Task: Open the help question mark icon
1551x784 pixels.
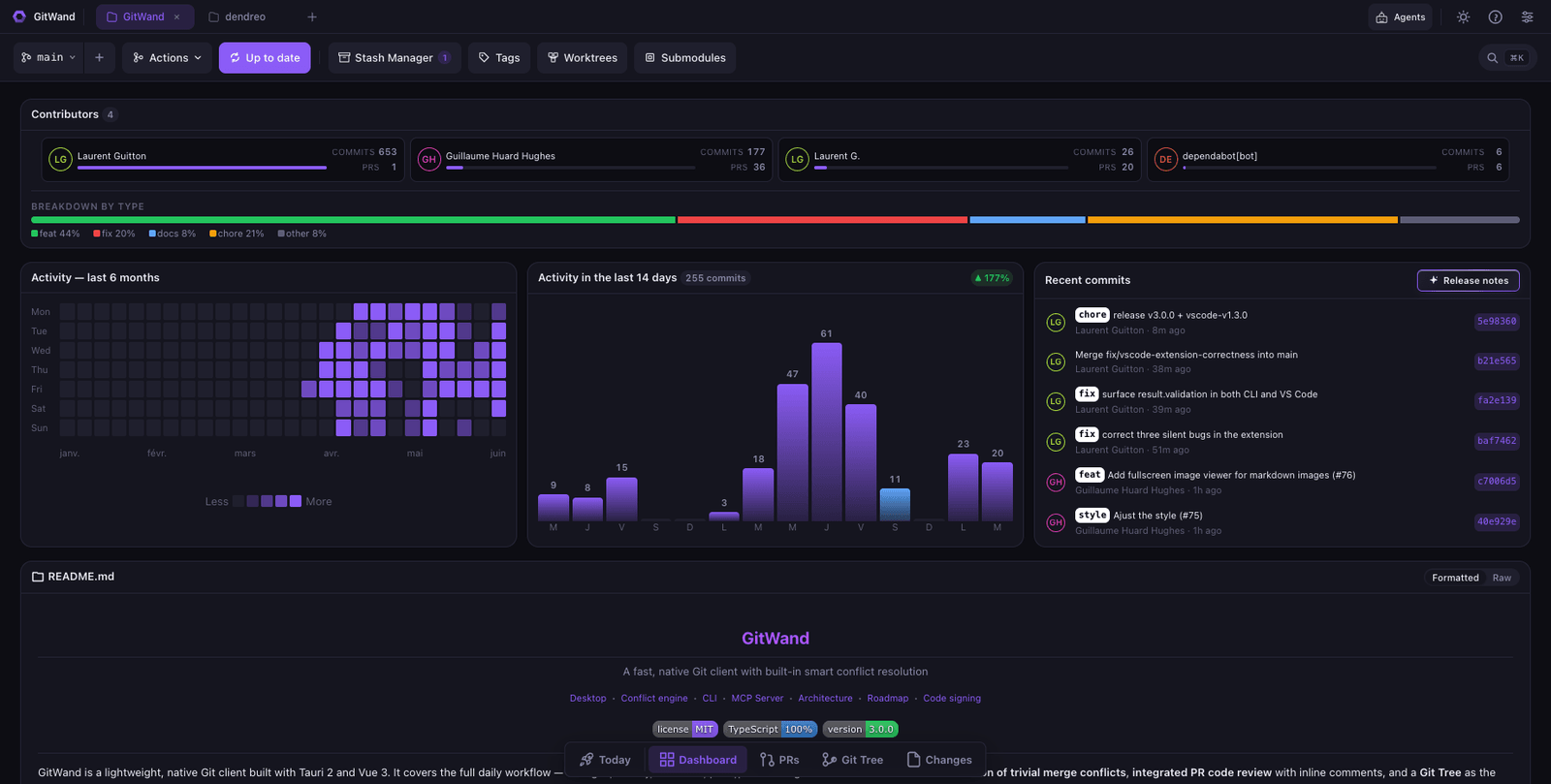Action: click(1495, 16)
